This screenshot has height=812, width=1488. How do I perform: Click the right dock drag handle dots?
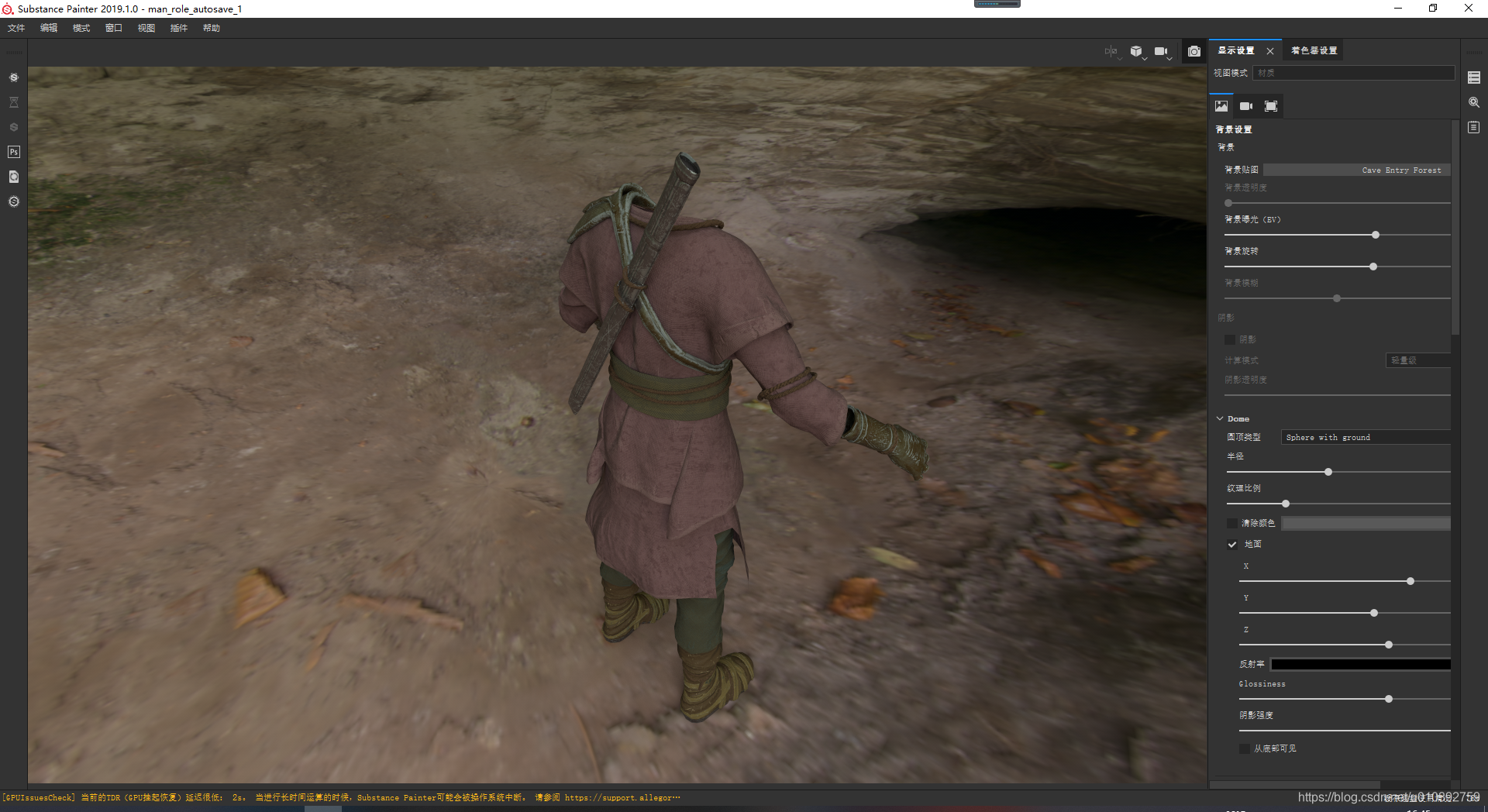click(1474, 53)
